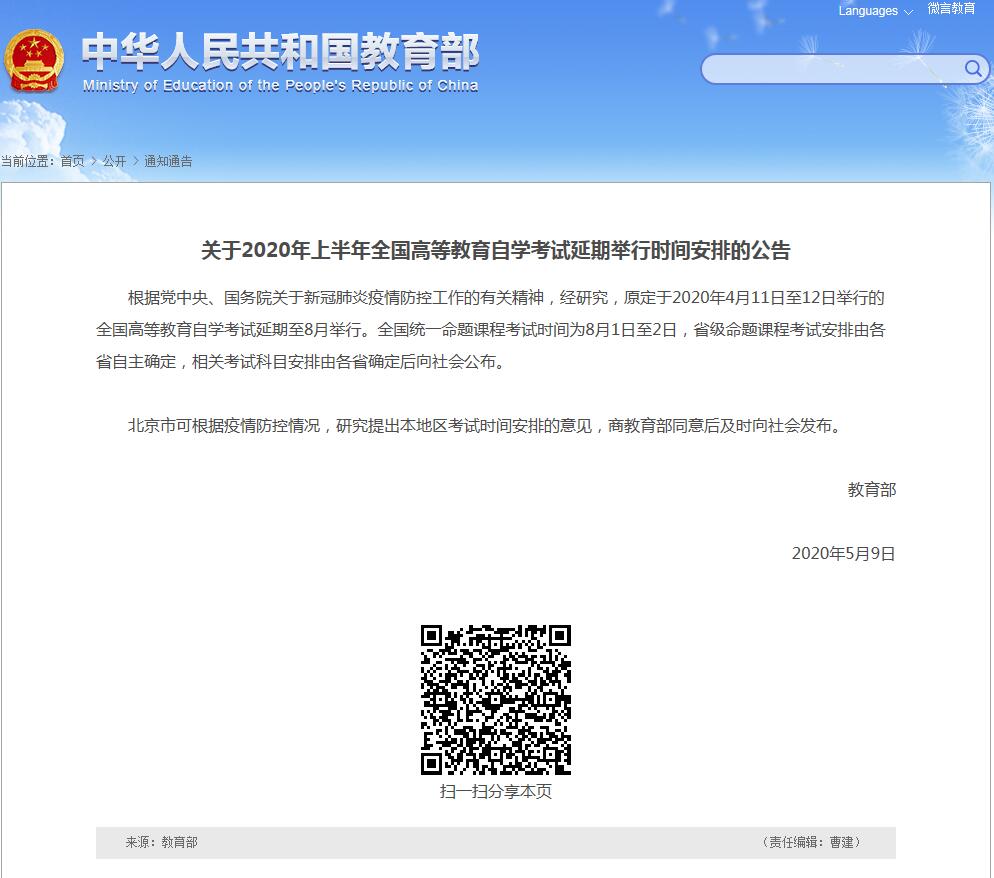The image size is (994, 878).
Task: Click the magnifier search icon
Action: point(973,68)
